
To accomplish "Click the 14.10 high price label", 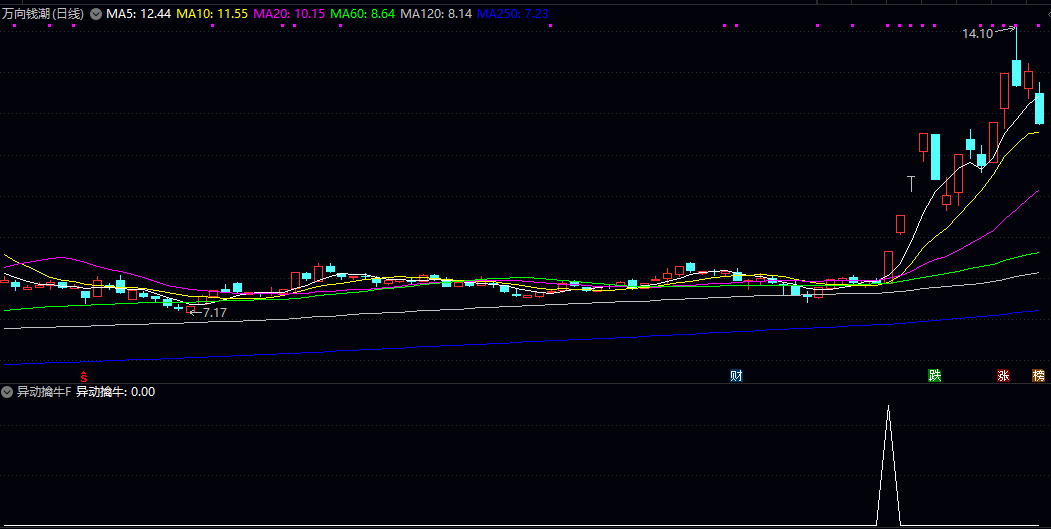I will (x=977, y=34).
